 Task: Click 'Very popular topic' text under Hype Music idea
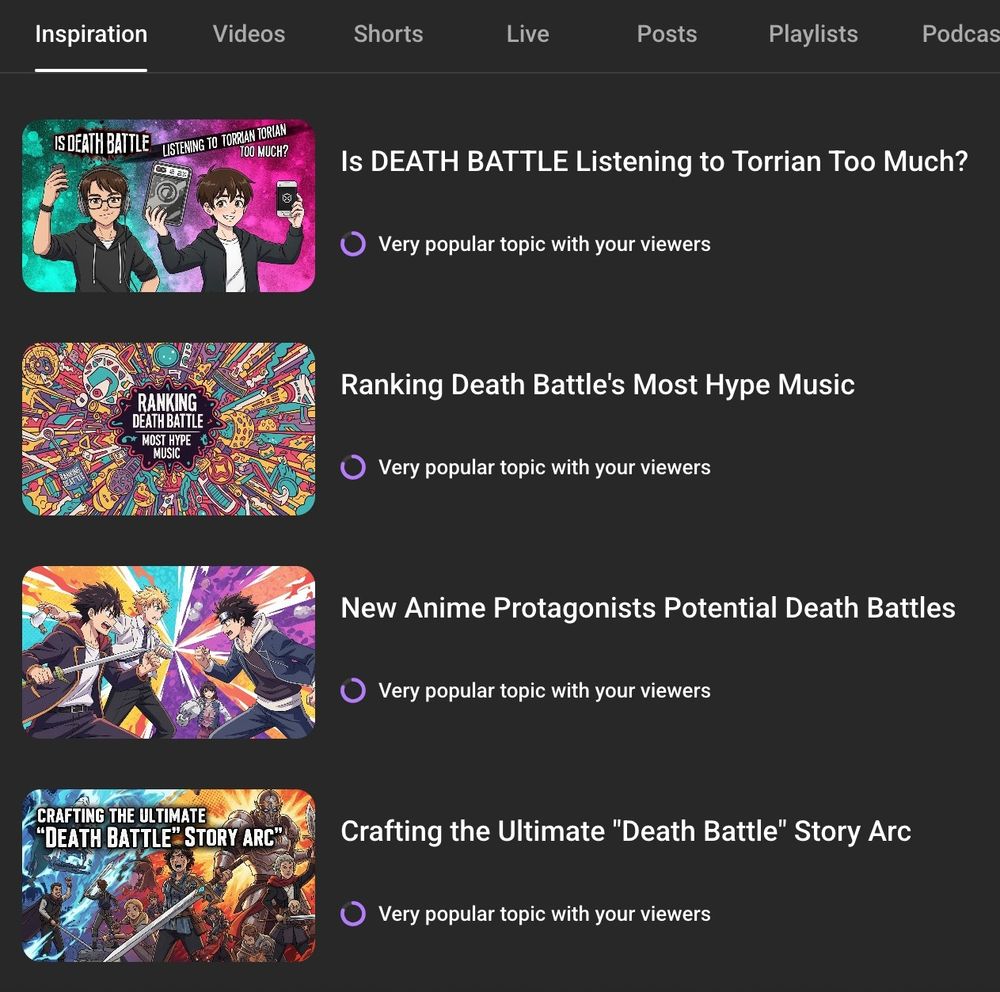[x=544, y=468]
